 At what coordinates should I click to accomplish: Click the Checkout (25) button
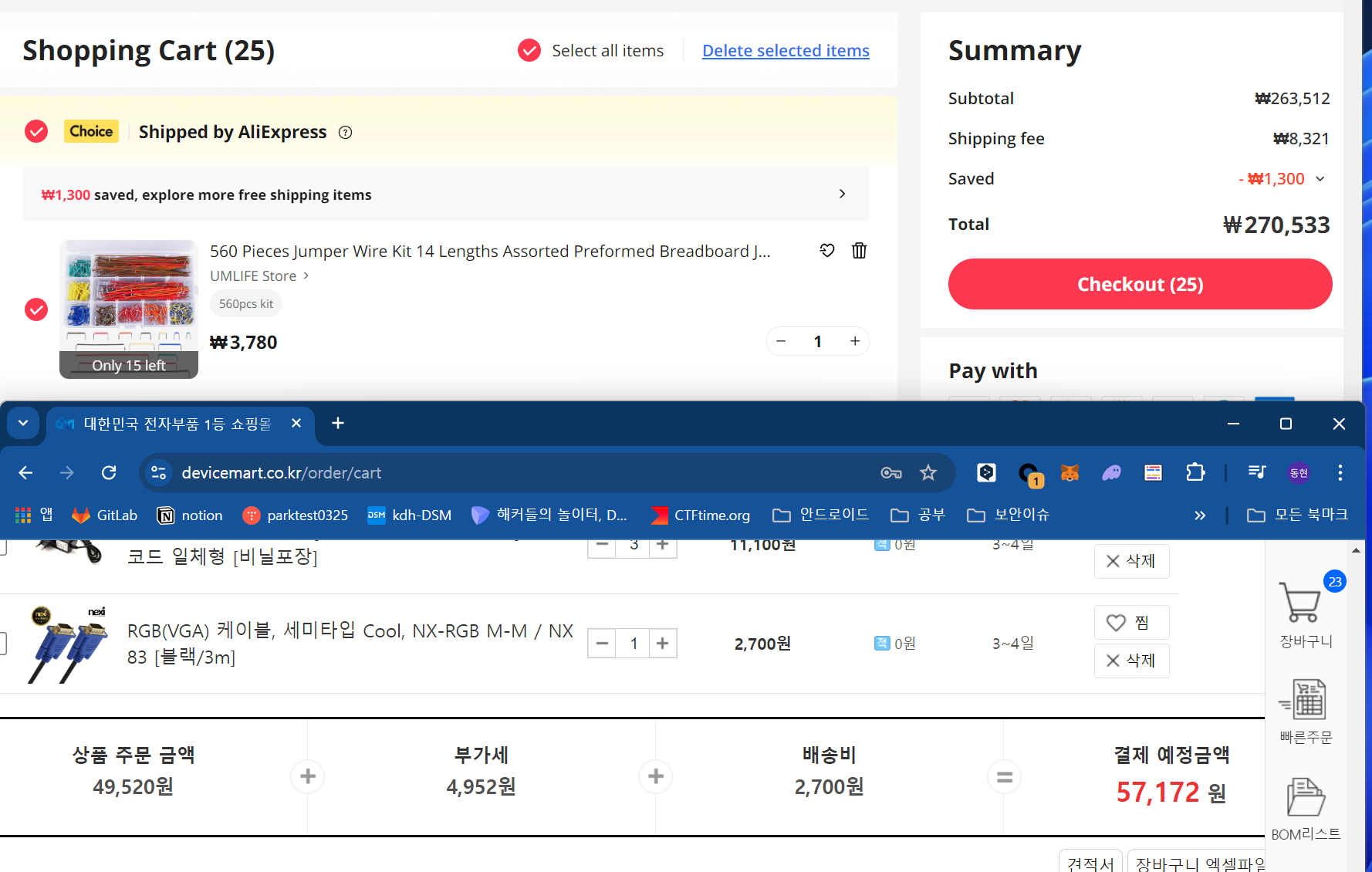1139,285
